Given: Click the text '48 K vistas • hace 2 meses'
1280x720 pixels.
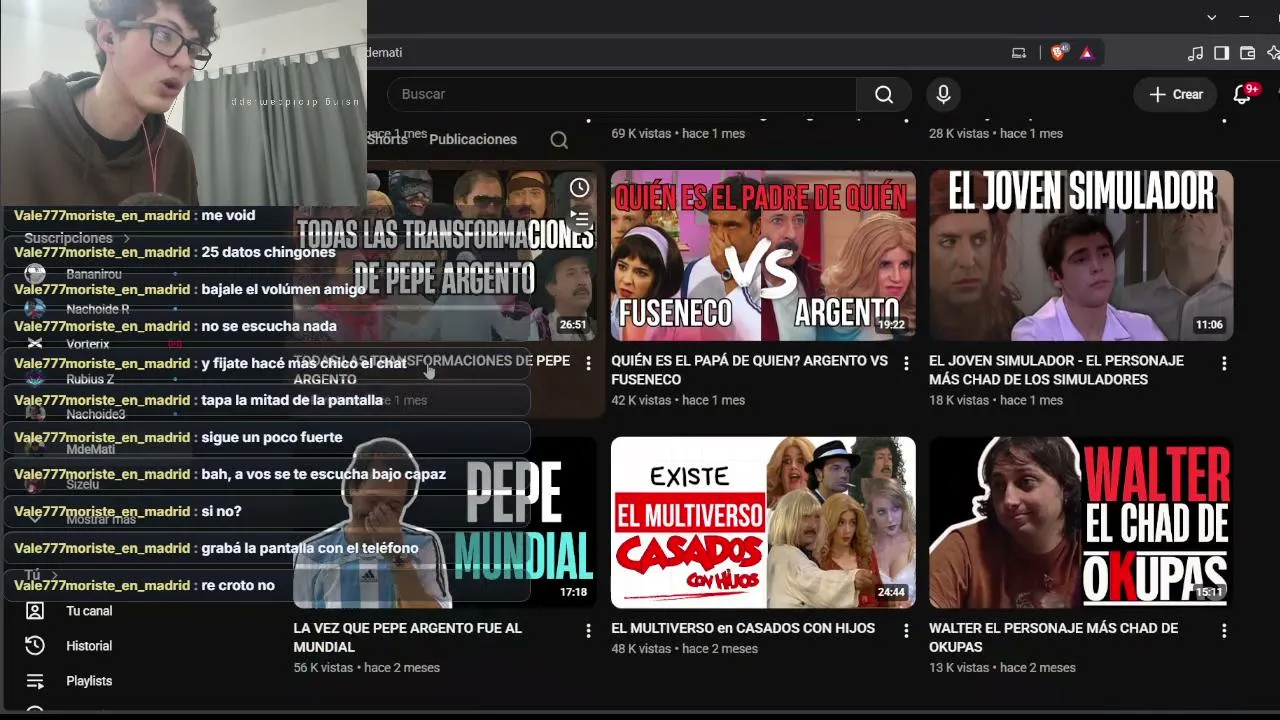Looking at the screenshot, I should (x=684, y=648).
